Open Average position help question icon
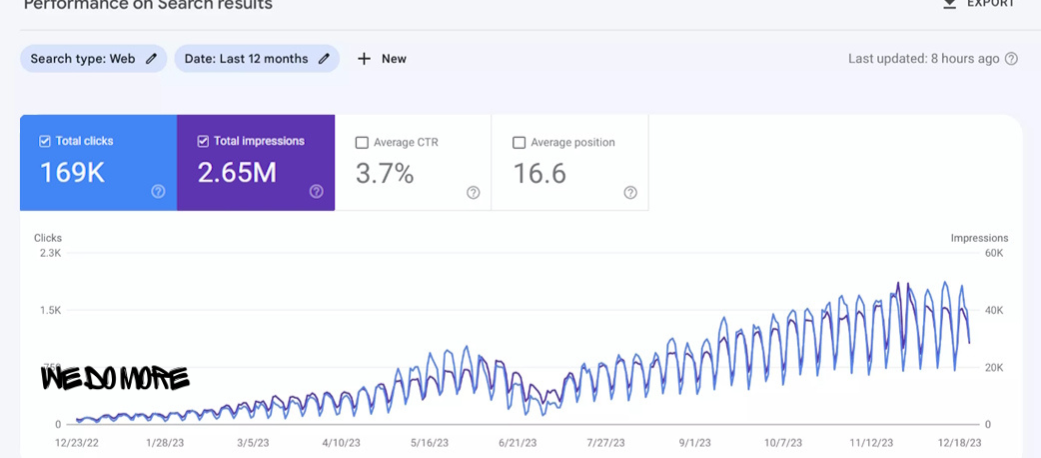The image size is (1041, 458). [x=631, y=192]
